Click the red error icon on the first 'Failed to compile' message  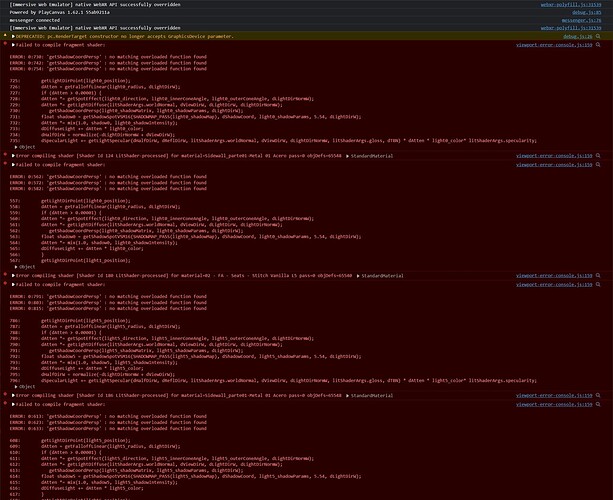tap(7, 45)
